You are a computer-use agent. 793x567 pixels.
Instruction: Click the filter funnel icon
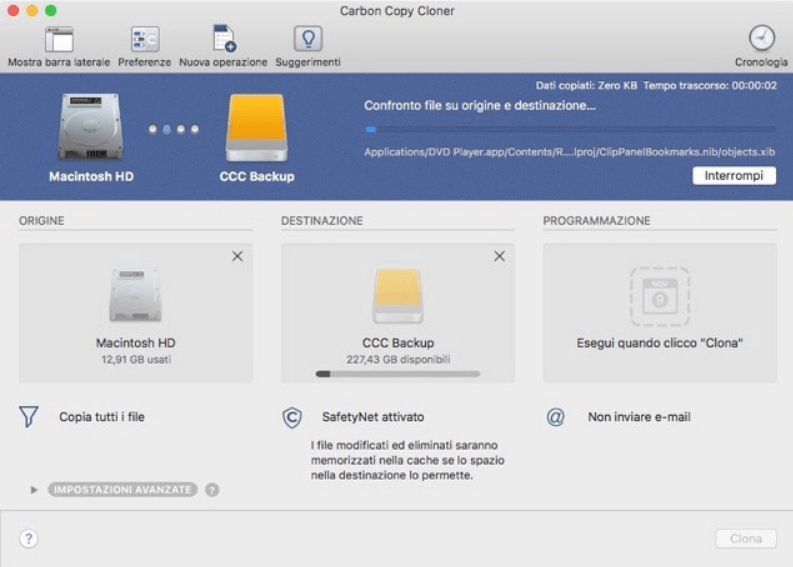[x=28, y=417]
